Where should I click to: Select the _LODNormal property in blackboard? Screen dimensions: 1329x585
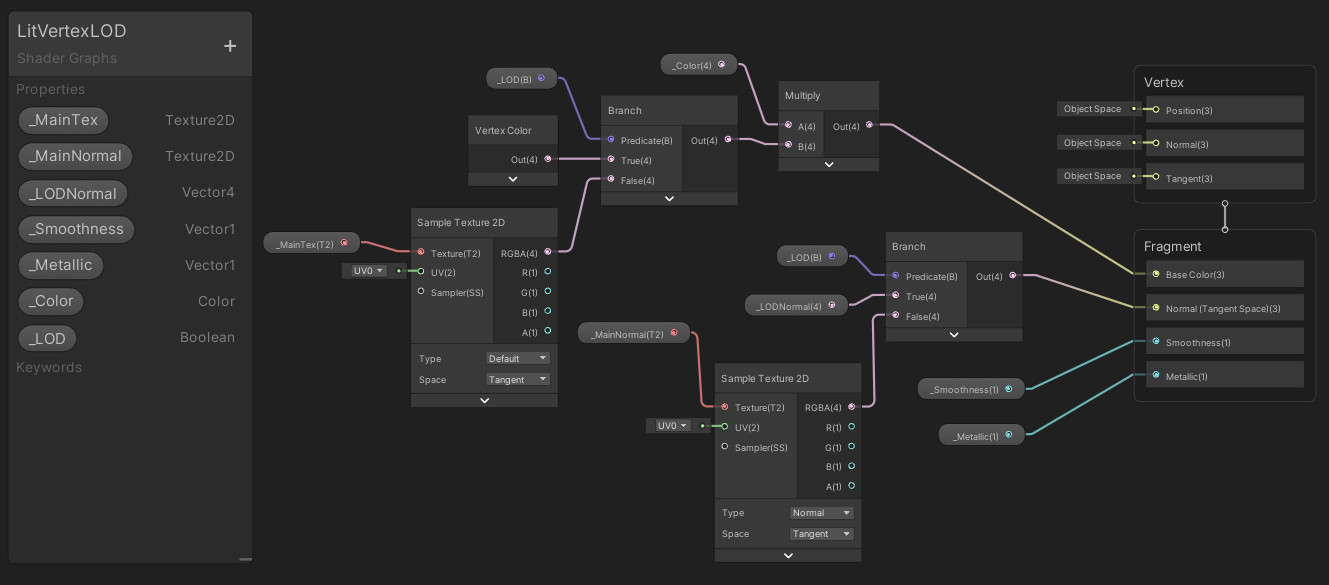coord(72,193)
